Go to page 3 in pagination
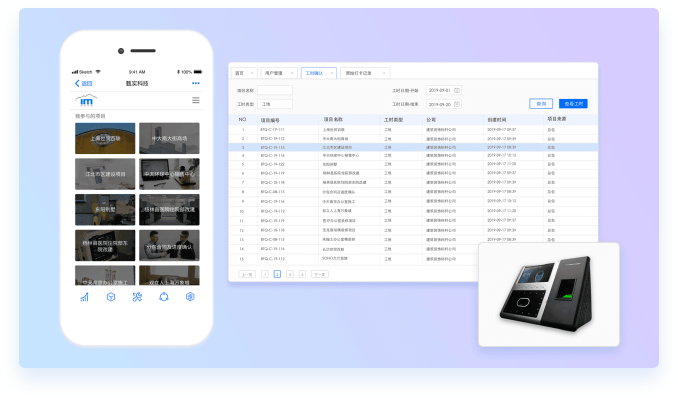Screen dimensions: 678x398 coord(290,274)
